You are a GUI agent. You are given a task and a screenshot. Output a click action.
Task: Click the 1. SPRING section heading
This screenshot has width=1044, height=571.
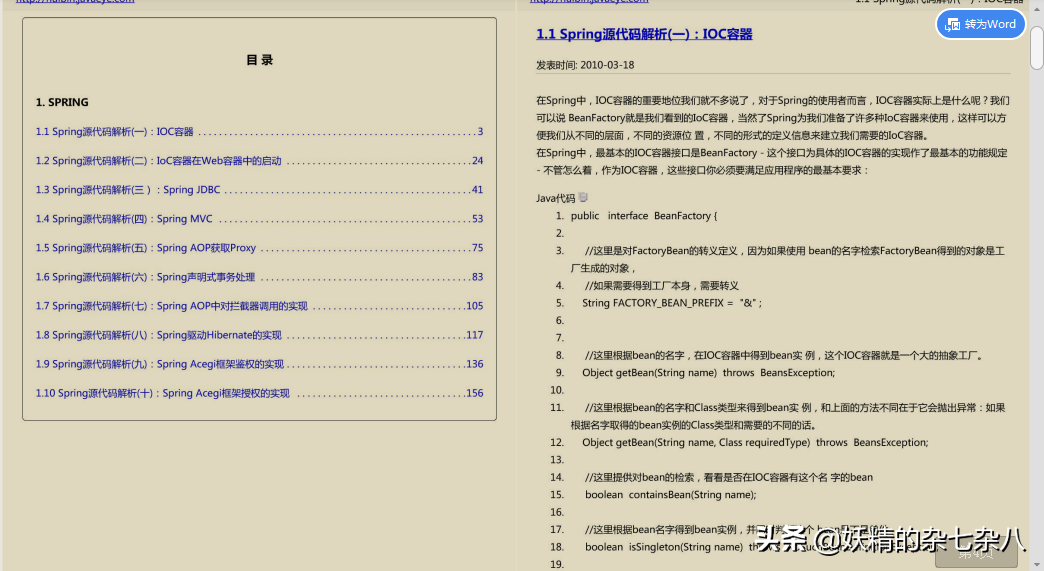coord(62,102)
